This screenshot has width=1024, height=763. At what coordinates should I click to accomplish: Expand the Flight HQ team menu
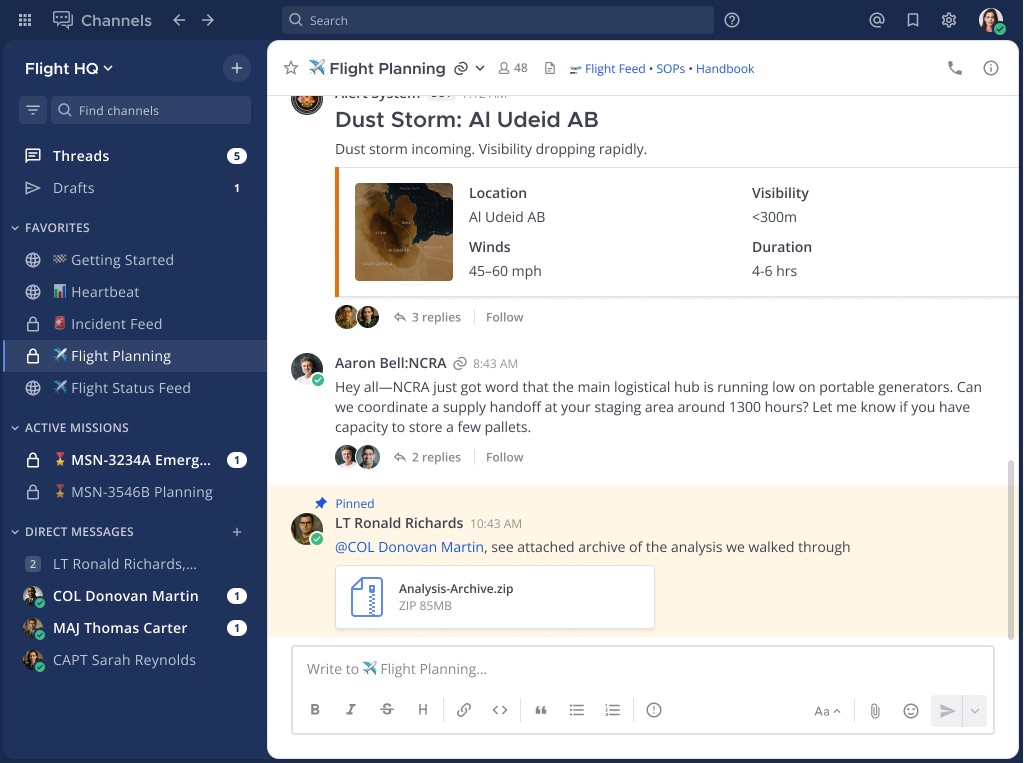pos(69,68)
